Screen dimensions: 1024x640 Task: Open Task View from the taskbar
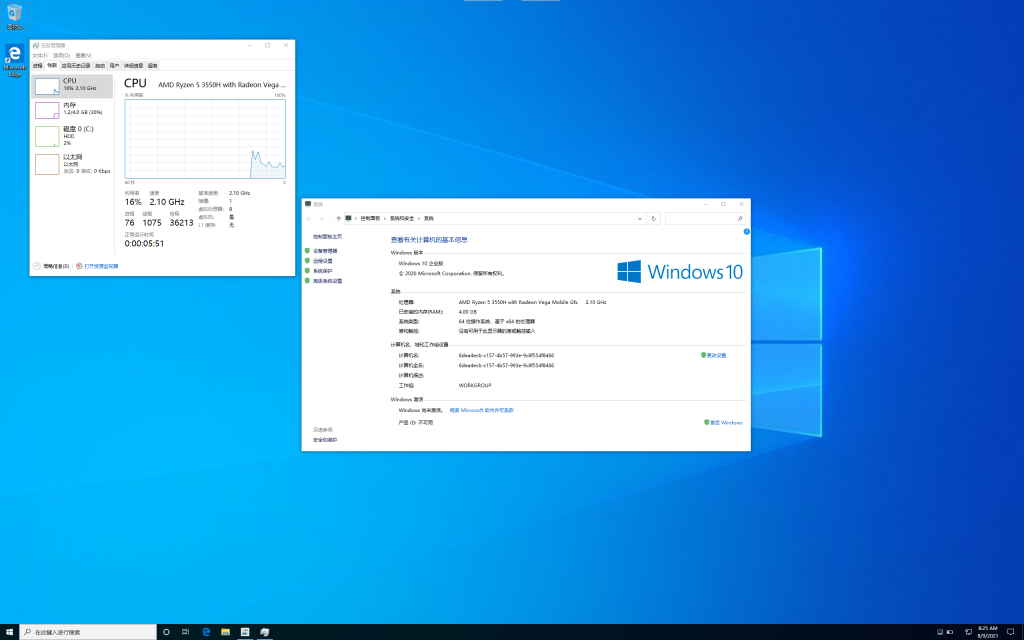185,632
